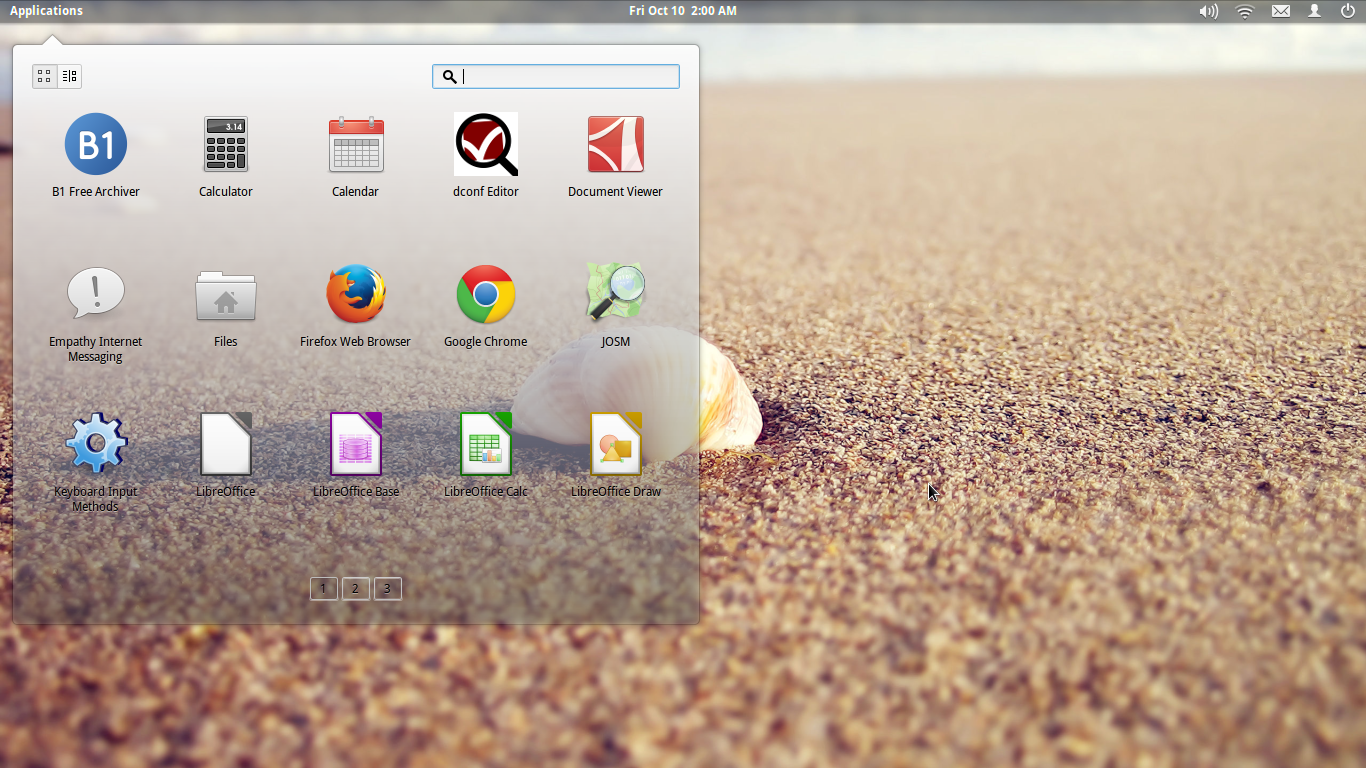Open the Files manager icon
1366x768 pixels.
pos(226,295)
